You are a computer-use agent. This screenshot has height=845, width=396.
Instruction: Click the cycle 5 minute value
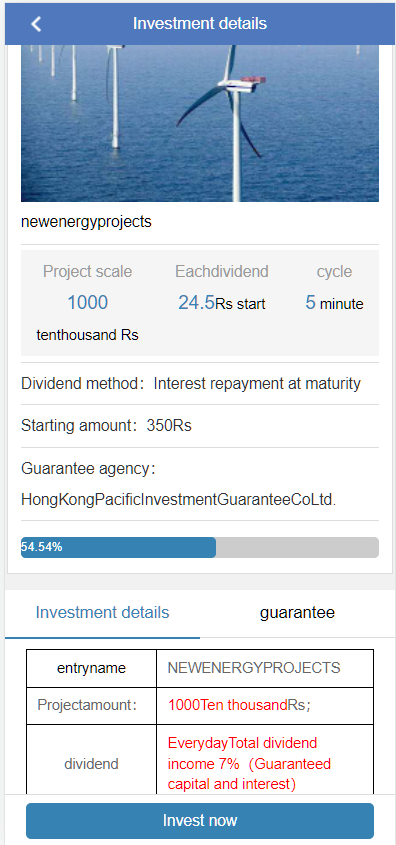pos(334,303)
